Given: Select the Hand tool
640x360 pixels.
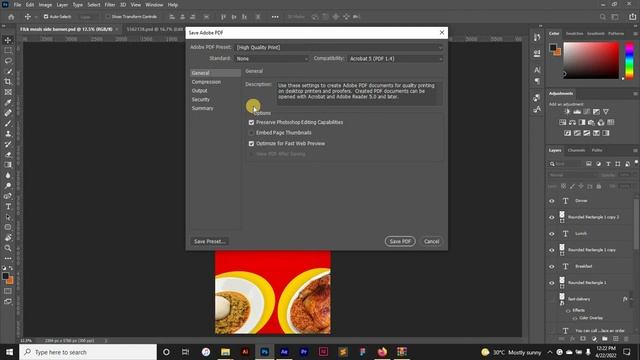Looking at the screenshot, I should coord(8,238).
